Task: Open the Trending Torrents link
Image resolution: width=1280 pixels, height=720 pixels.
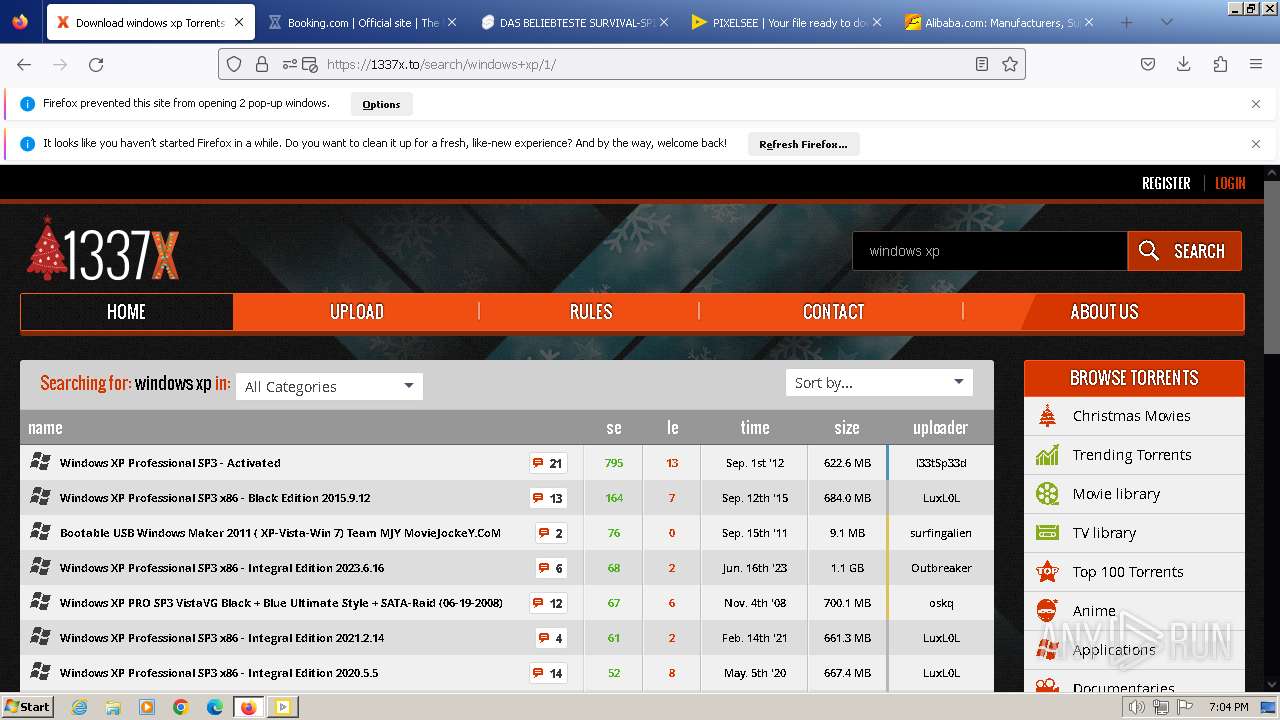Action: 1132,455
